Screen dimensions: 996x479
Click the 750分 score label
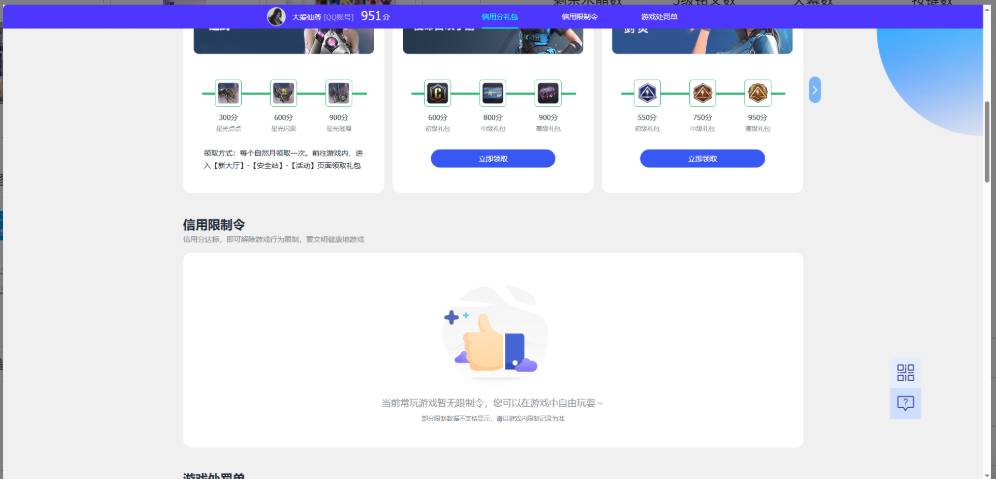click(x=703, y=118)
